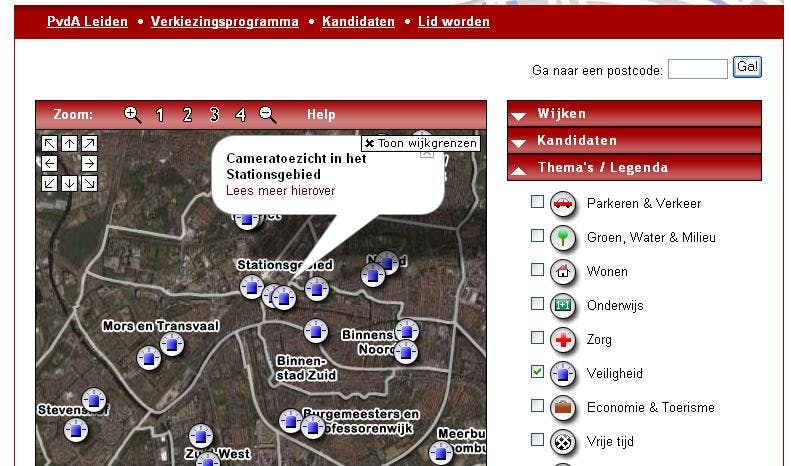Click the Ga! button
Image resolution: width=791 pixels, height=466 pixels.
coord(747,67)
